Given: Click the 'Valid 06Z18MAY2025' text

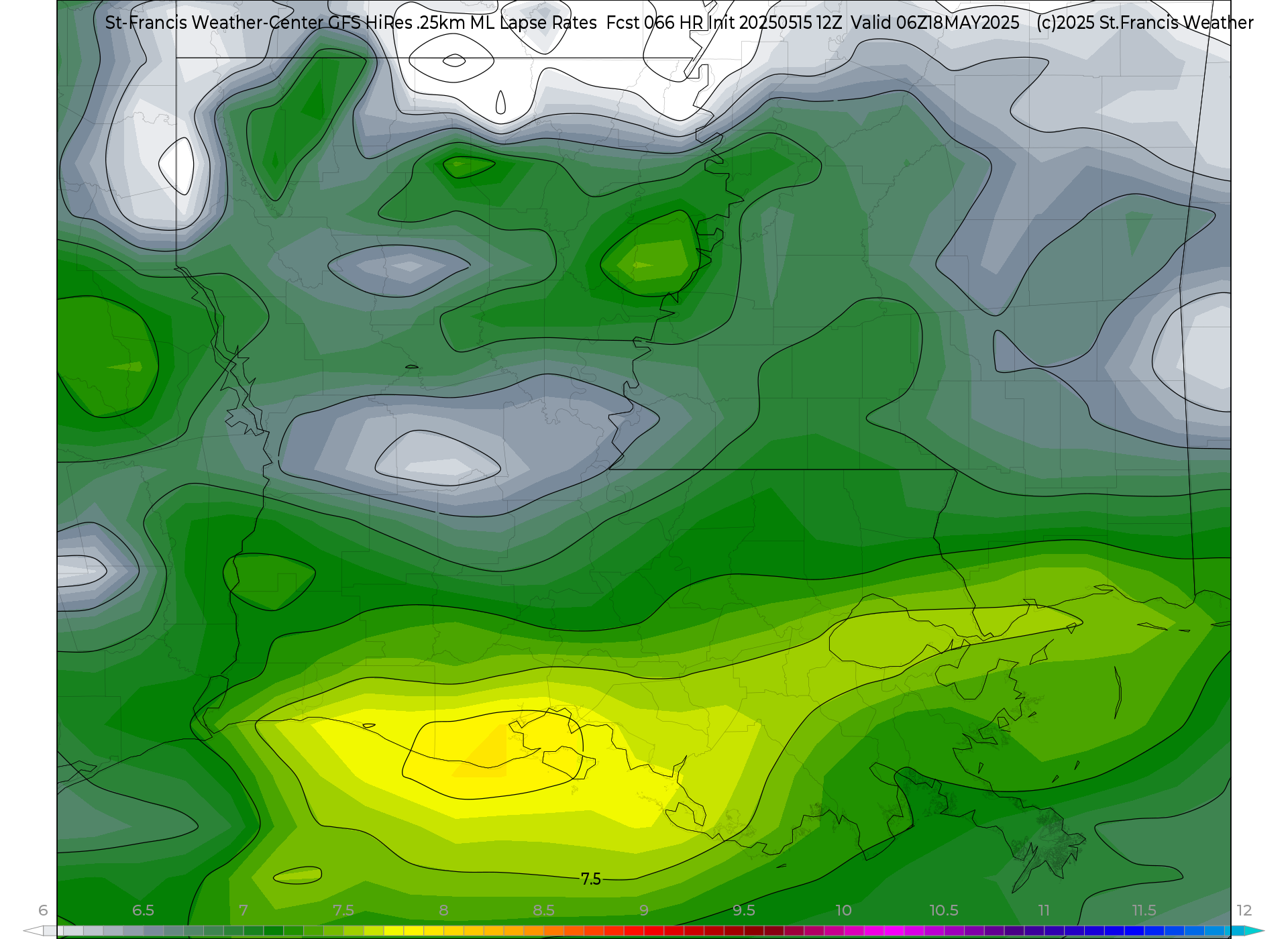Looking at the screenshot, I should click(935, 23).
